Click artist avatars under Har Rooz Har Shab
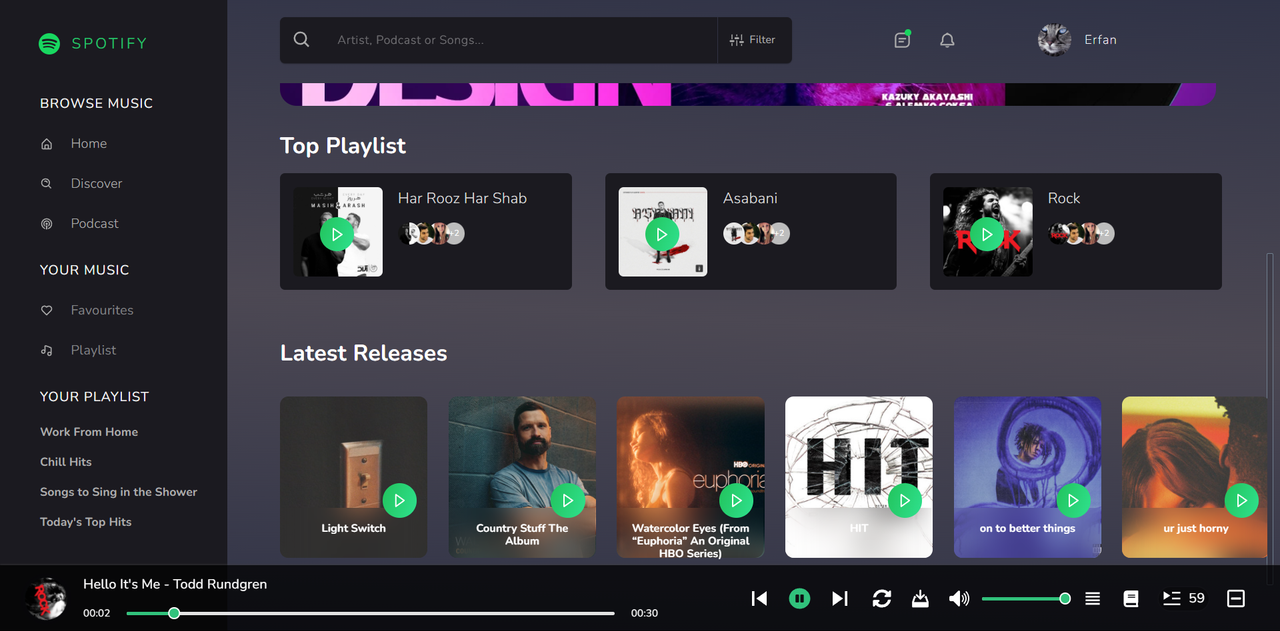The image size is (1280, 631). pos(432,234)
